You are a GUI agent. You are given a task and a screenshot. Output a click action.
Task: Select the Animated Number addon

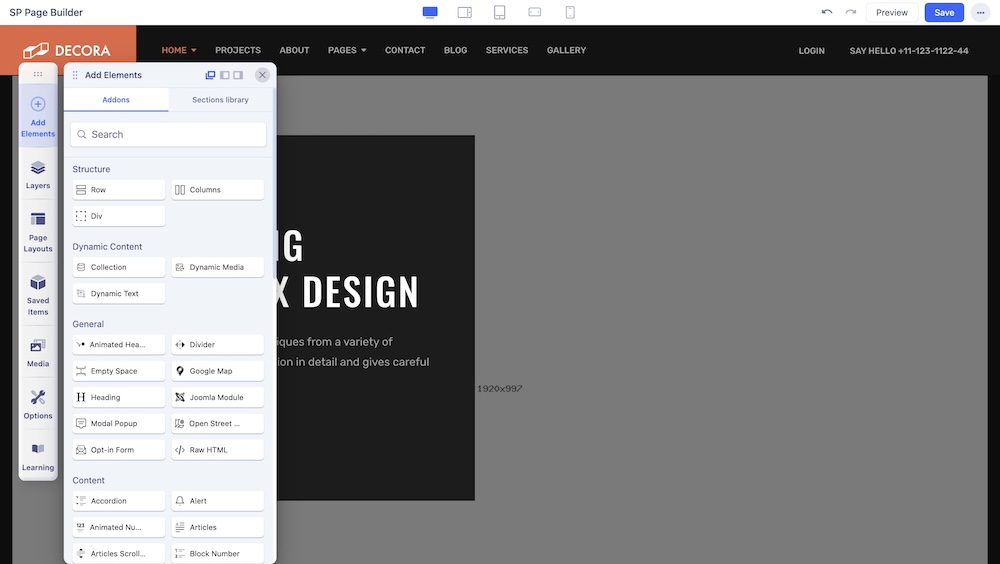tap(119, 527)
